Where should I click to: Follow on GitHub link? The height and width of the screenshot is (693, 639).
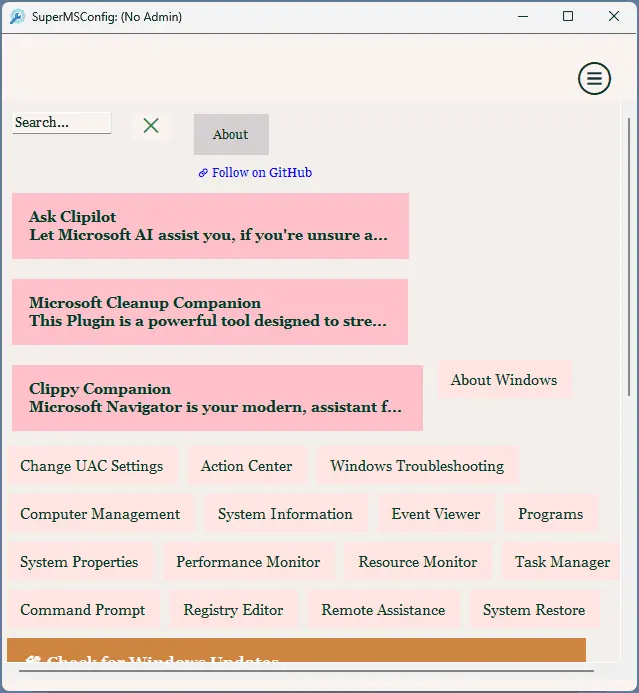255,172
